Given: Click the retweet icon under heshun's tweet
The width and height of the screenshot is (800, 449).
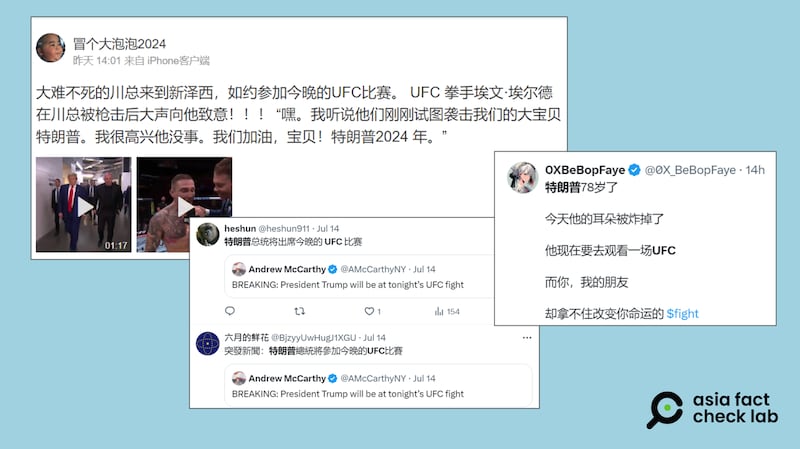Looking at the screenshot, I should click(x=299, y=311).
